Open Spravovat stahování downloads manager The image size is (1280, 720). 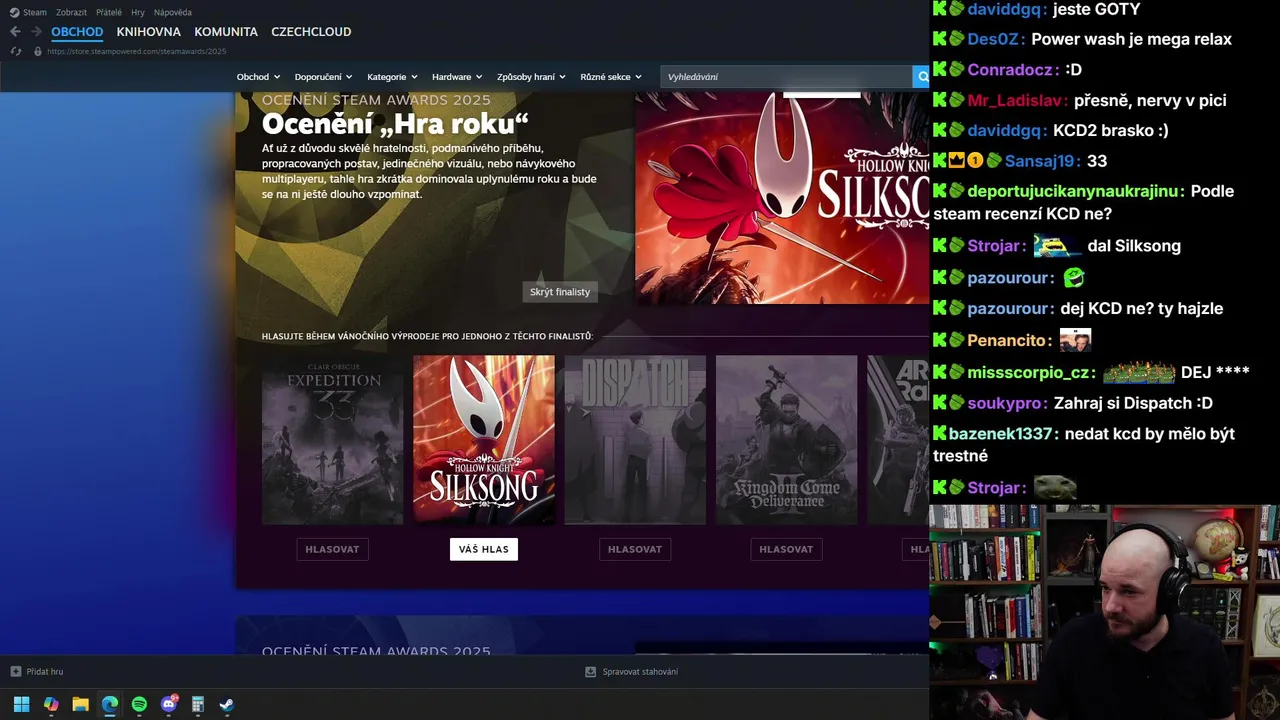point(640,671)
